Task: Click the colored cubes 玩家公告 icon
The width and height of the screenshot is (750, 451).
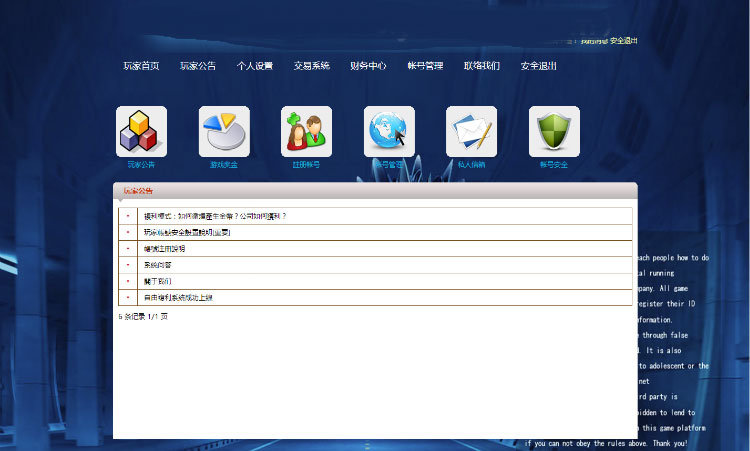Action: pos(141,132)
